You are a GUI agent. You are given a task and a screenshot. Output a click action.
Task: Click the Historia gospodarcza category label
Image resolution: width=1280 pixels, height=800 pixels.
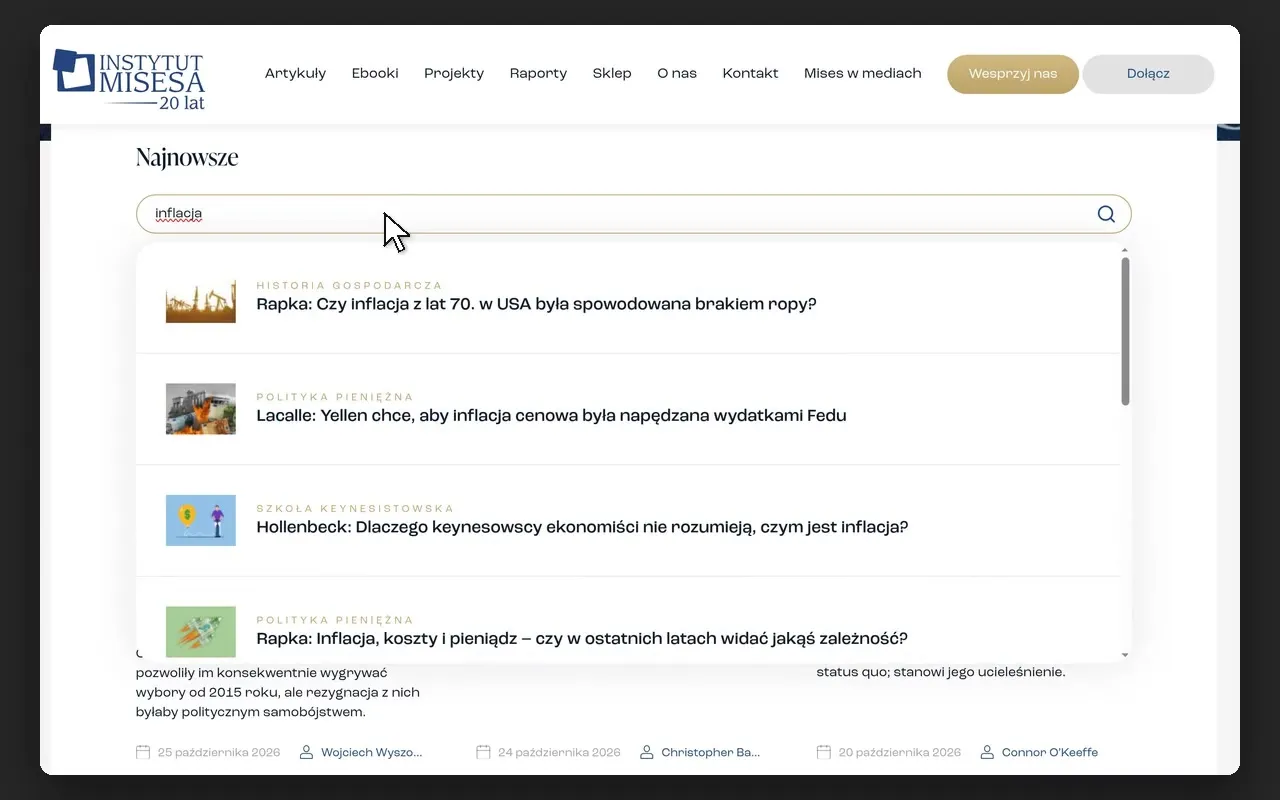point(349,286)
